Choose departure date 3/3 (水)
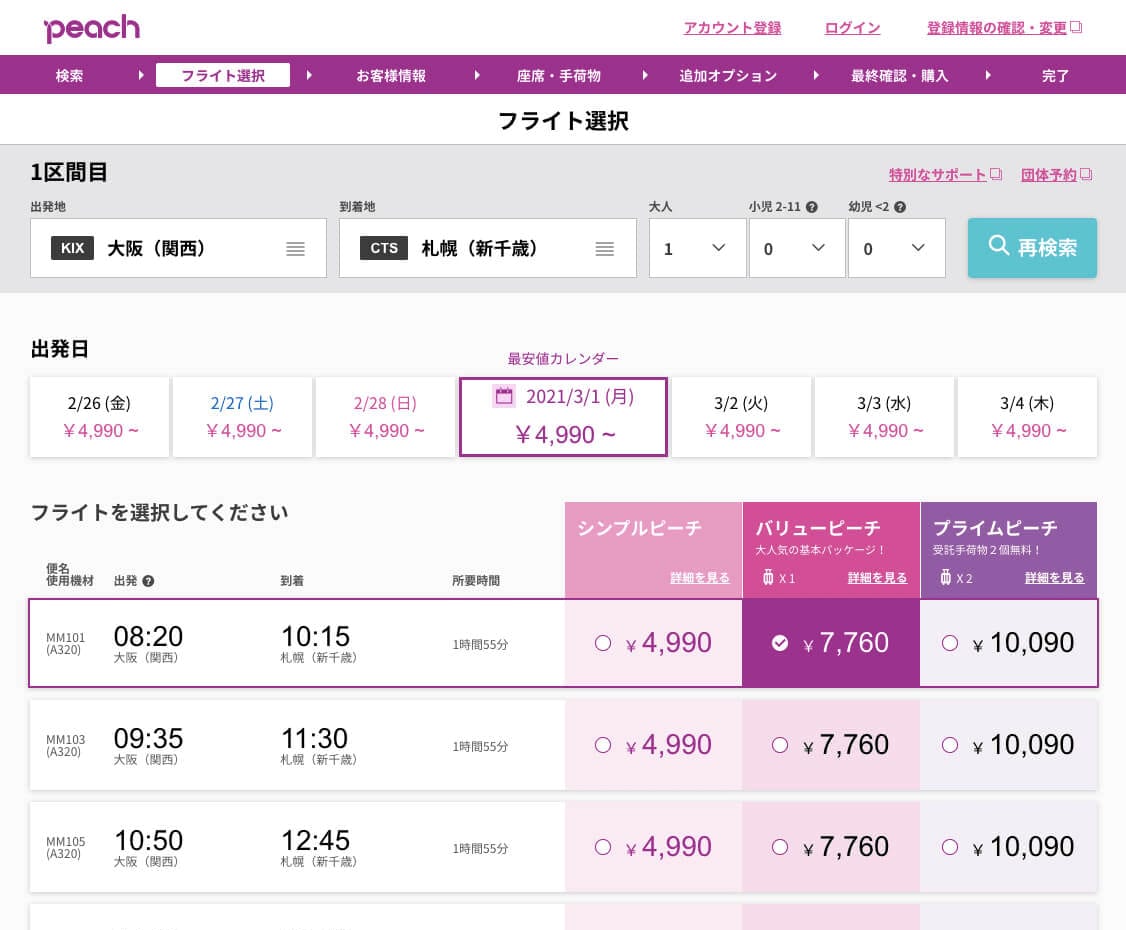 tap(884, 417)
